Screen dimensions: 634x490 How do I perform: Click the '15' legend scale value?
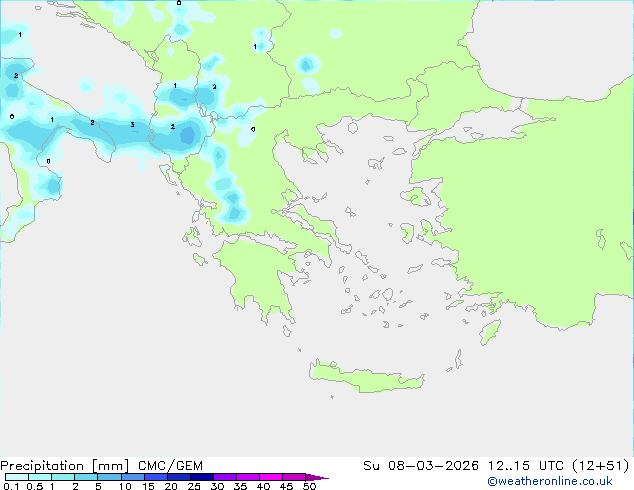(x=148, y=486)
